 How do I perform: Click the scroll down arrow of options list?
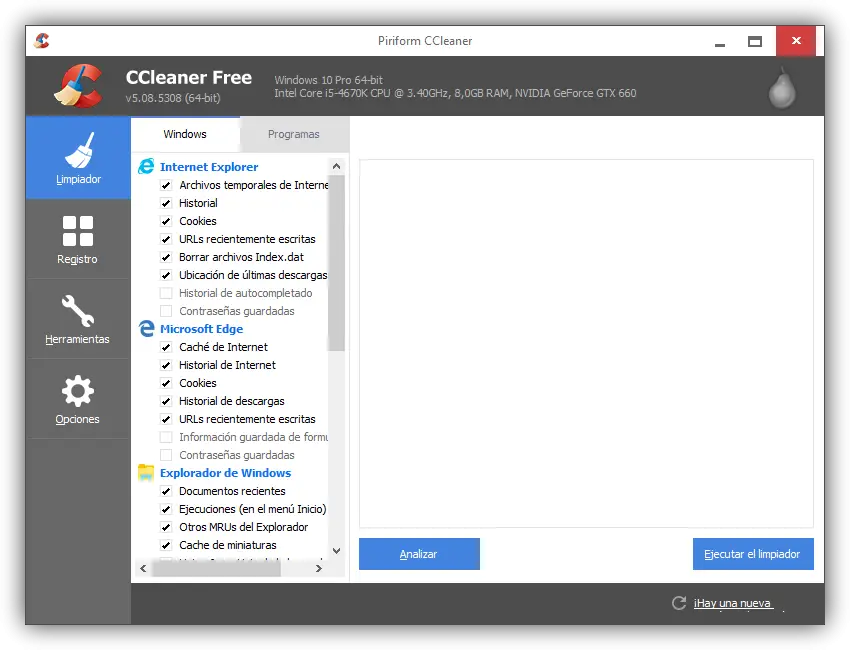click(336, 551)
